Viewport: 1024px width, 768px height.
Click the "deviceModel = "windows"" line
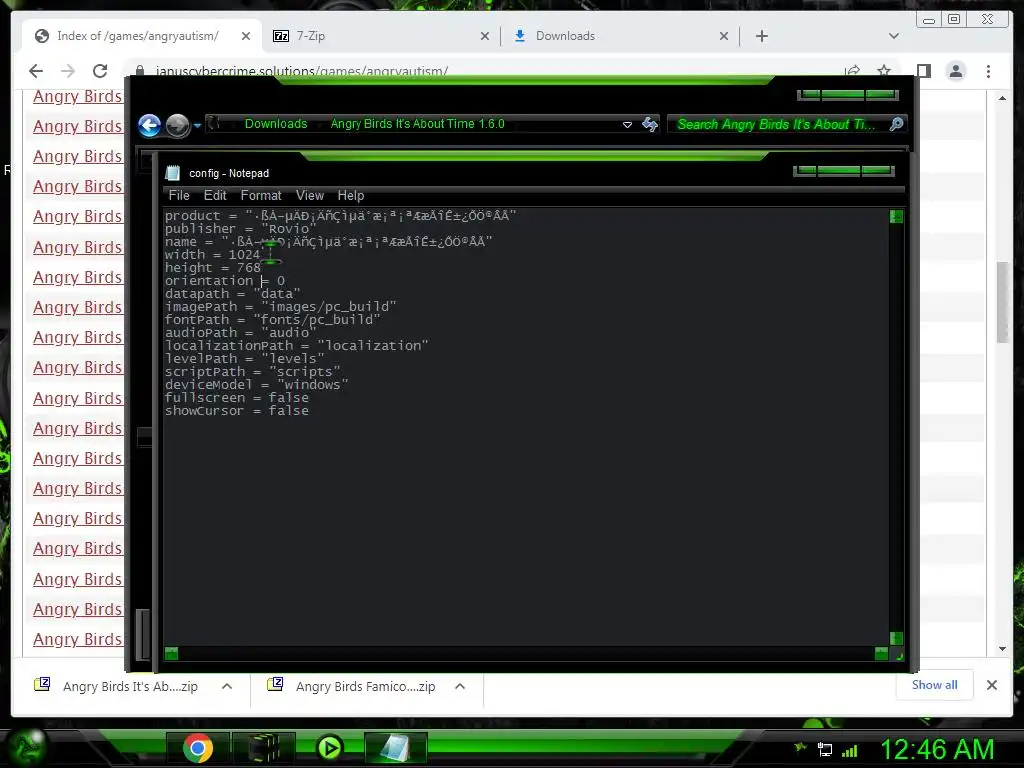(x=257, y=385)
